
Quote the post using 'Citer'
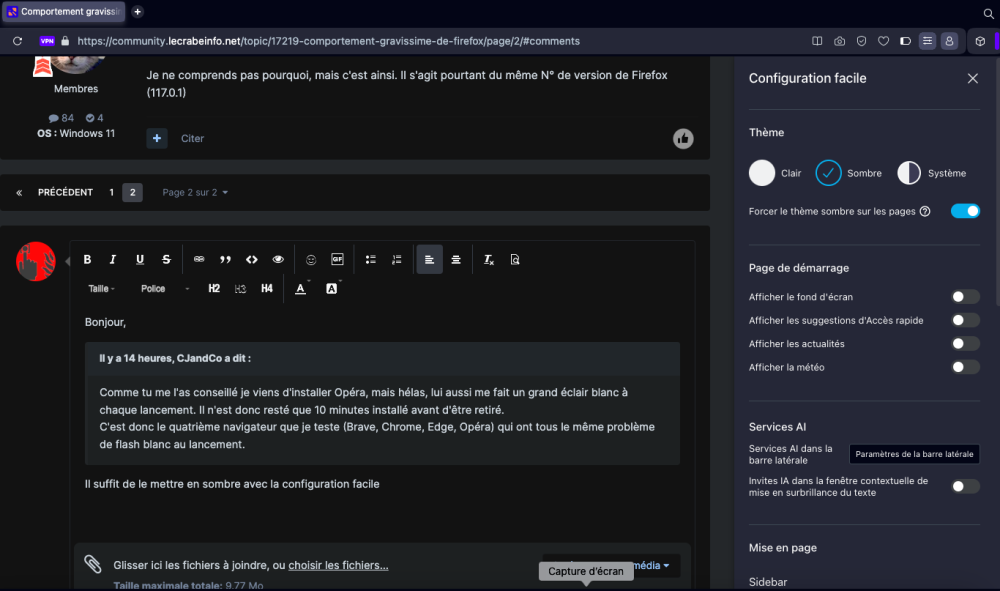[192, 138]
